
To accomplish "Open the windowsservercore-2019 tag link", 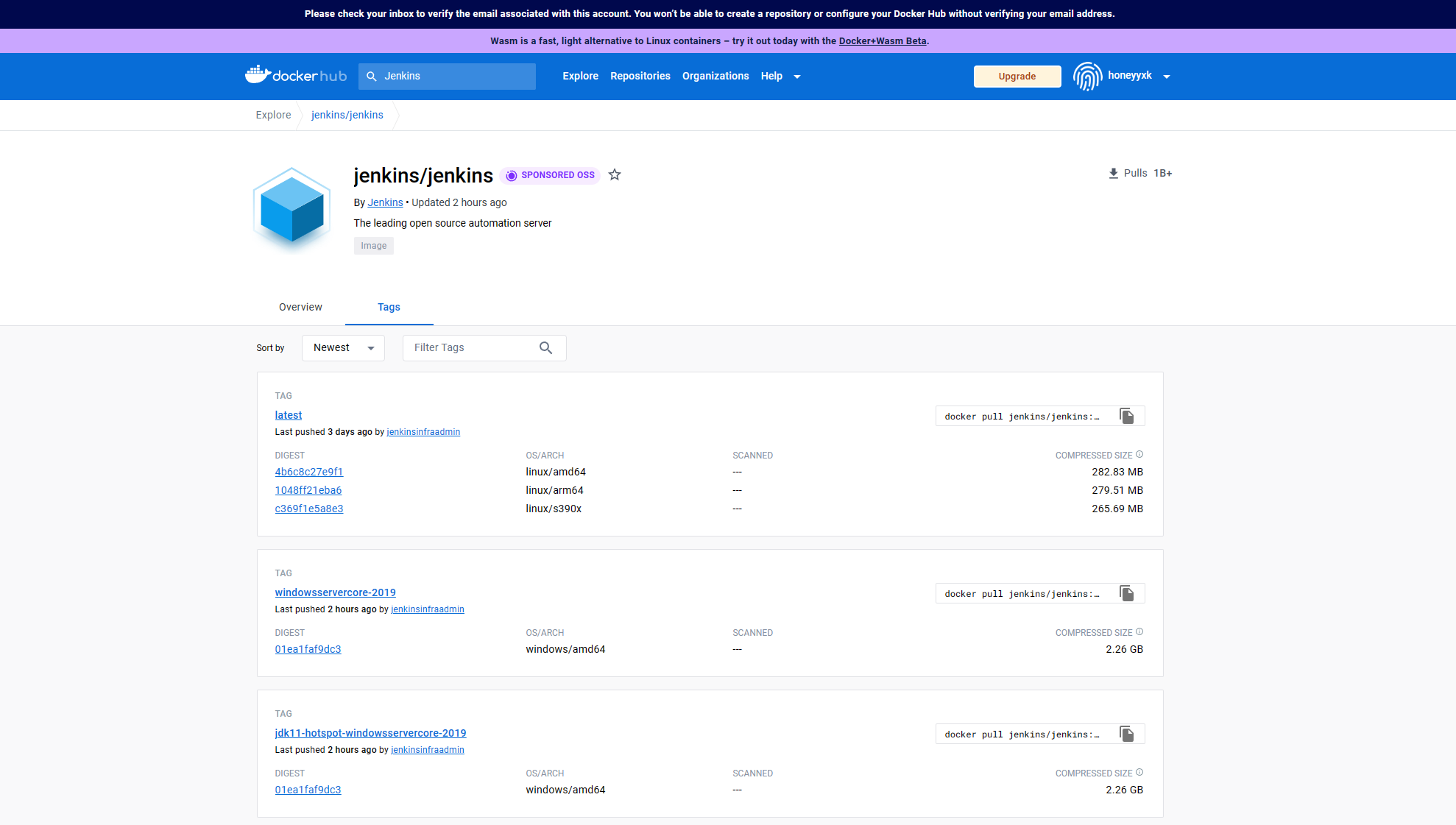I will (x=336, y=592).
